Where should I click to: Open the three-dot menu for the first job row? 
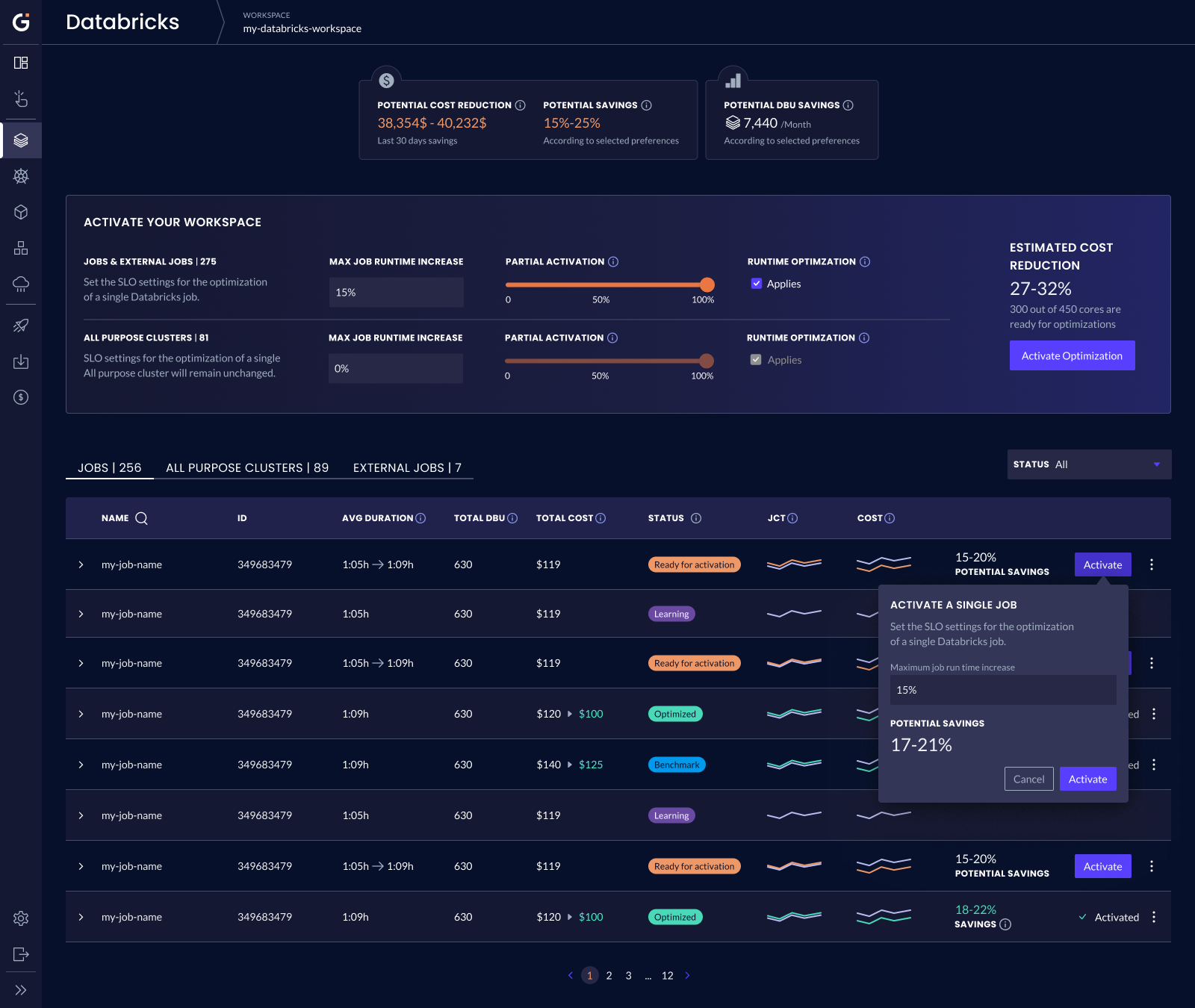click(x=1152, y=564)
